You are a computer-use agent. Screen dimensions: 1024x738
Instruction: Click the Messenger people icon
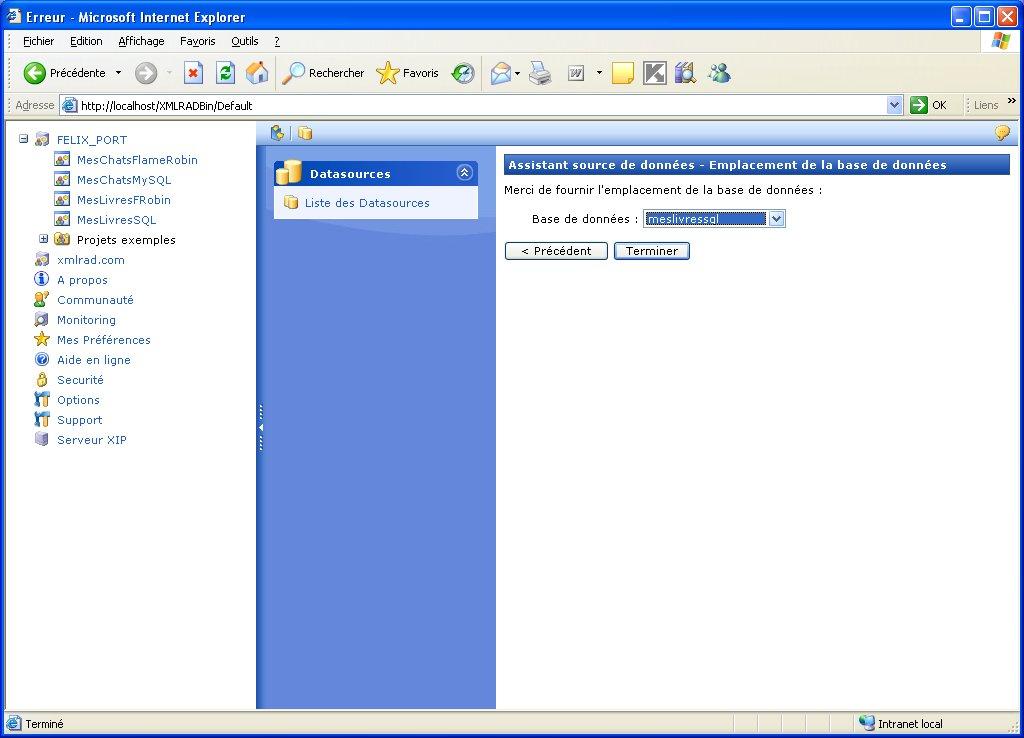pos(719,73)
